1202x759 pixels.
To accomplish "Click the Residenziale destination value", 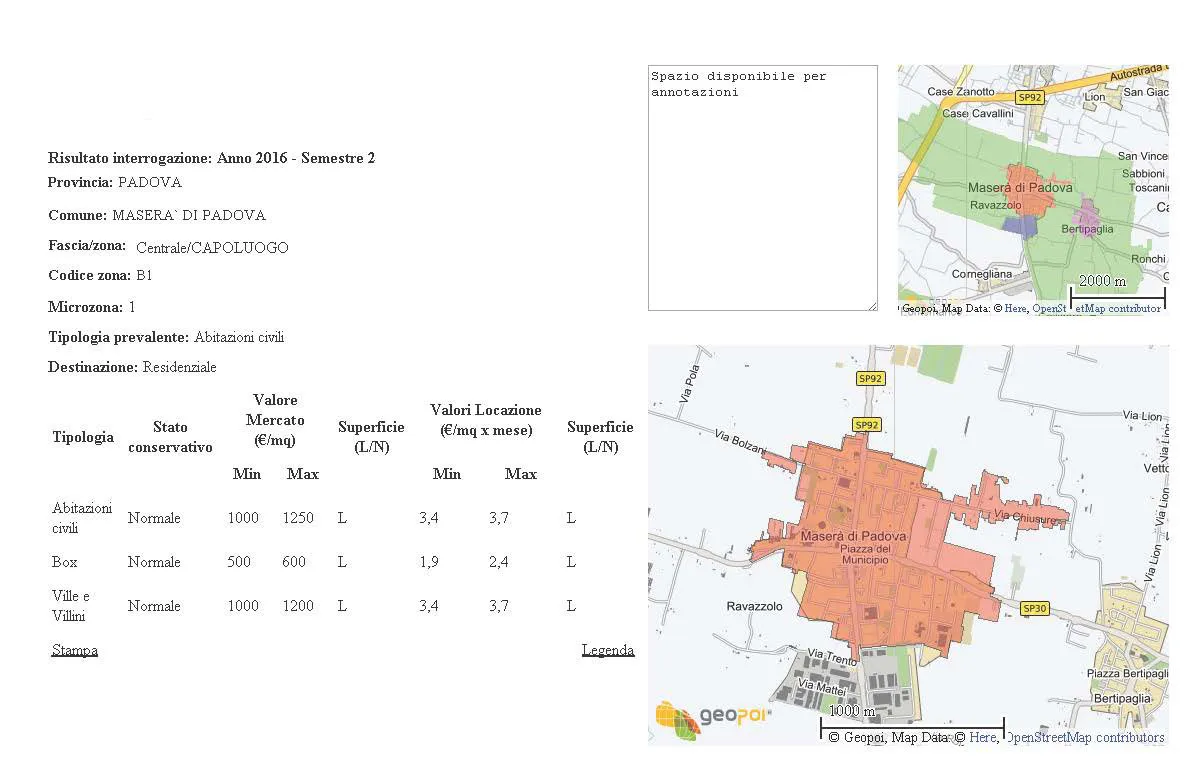I will tap(180, 367).
